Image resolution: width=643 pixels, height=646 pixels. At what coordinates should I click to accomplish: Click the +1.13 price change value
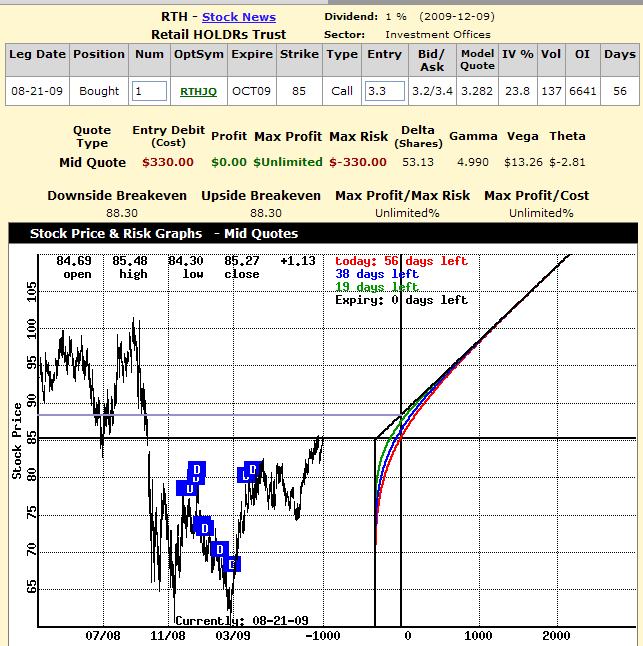(x=297, y=261)
